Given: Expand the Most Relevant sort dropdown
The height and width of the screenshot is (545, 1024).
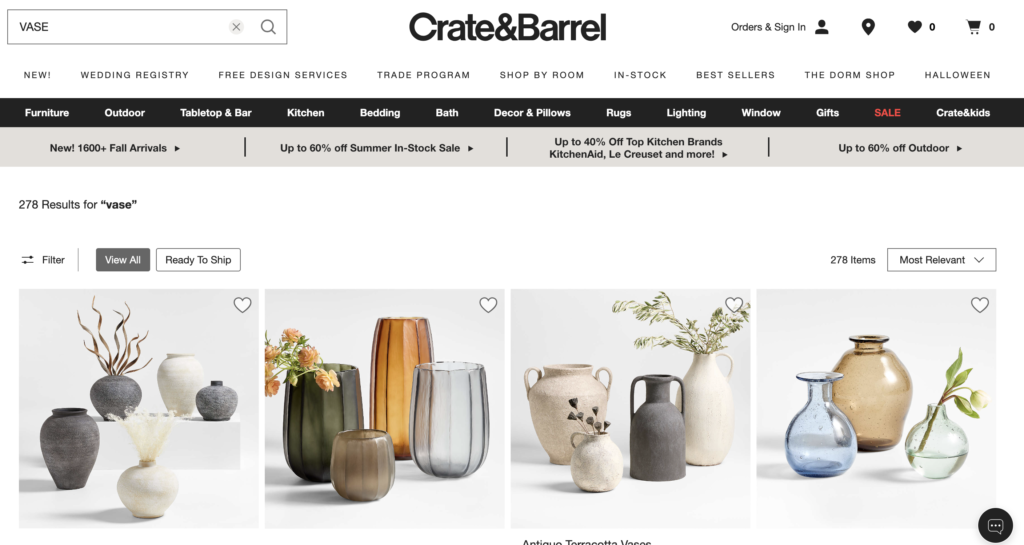Looking at the screenshot, I should [x=941, y=260].
